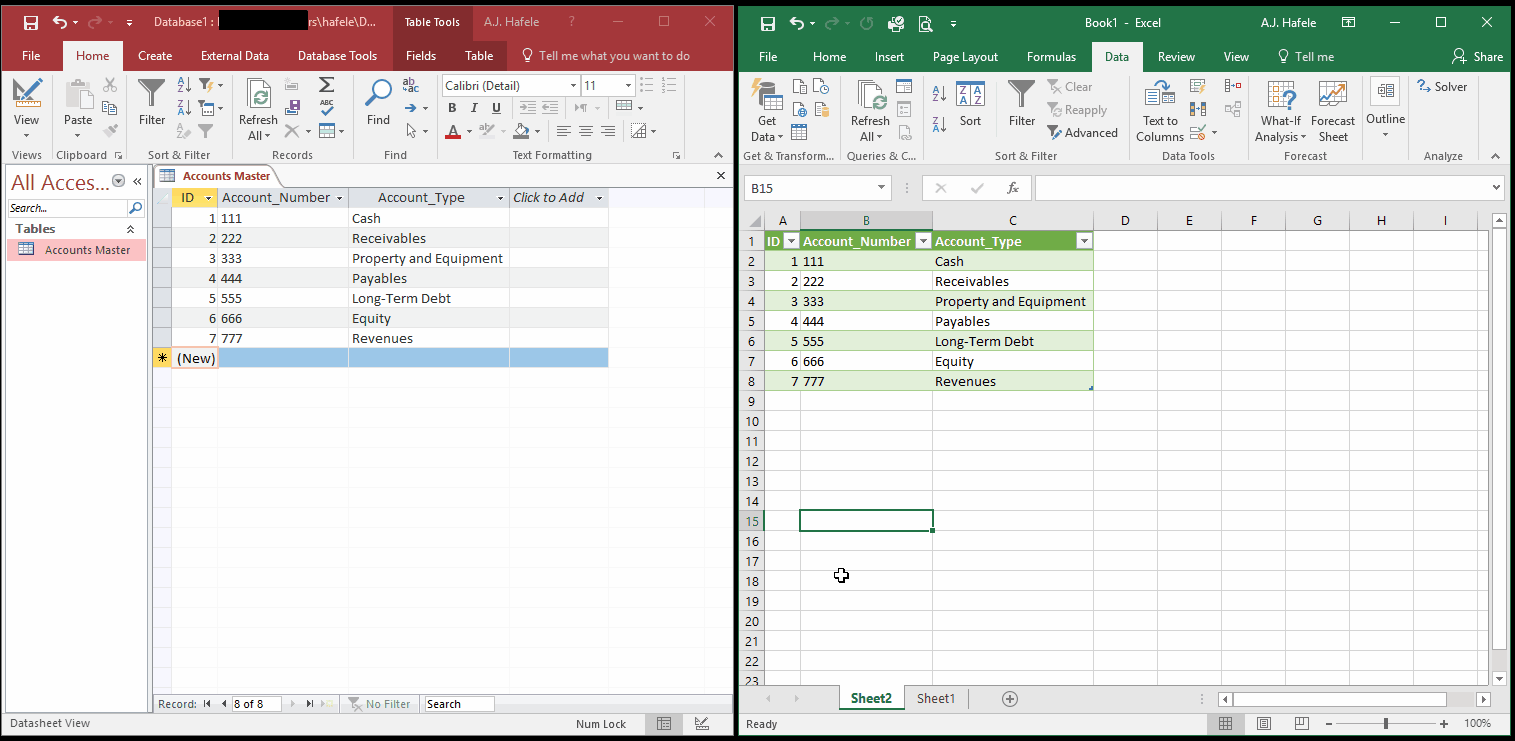1515x741 pixels.
Task: Undo in Access quick access toolbar
Action: pos(59,22)
